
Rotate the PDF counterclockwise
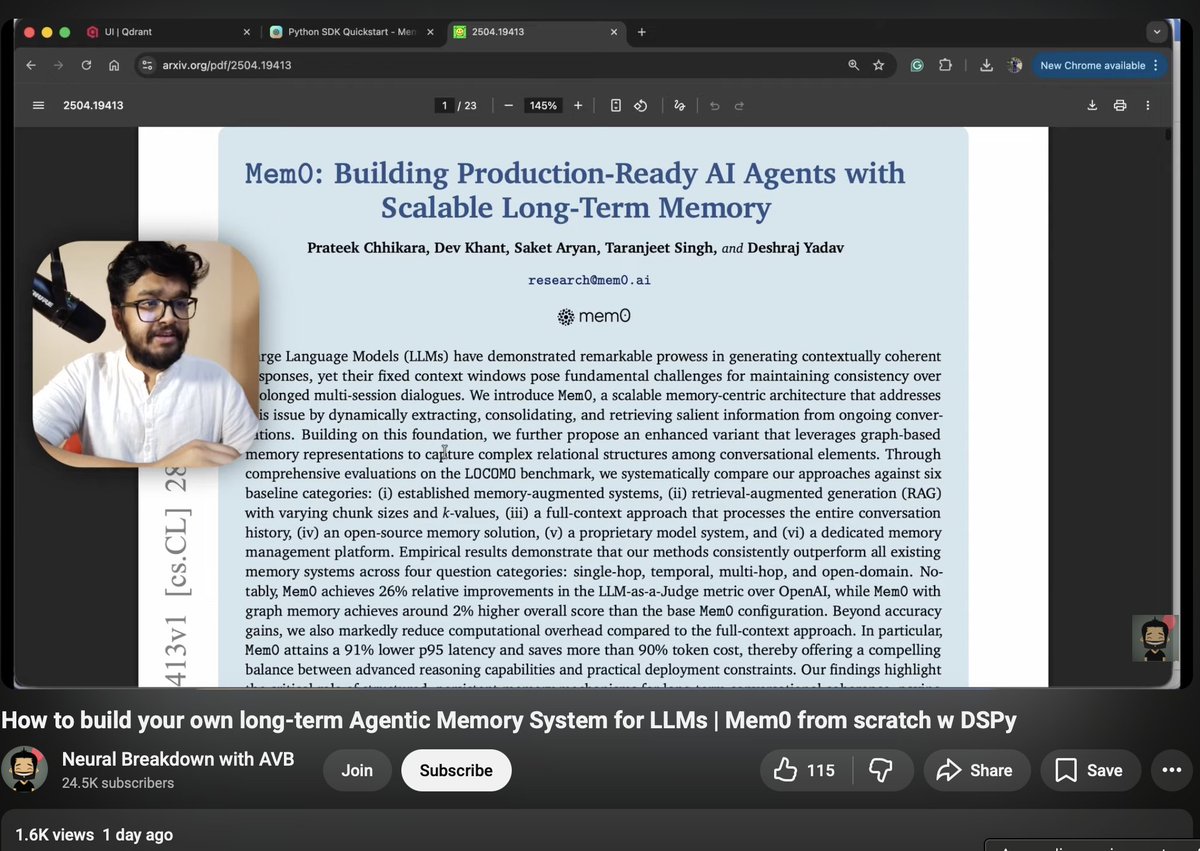click(641, 105)
